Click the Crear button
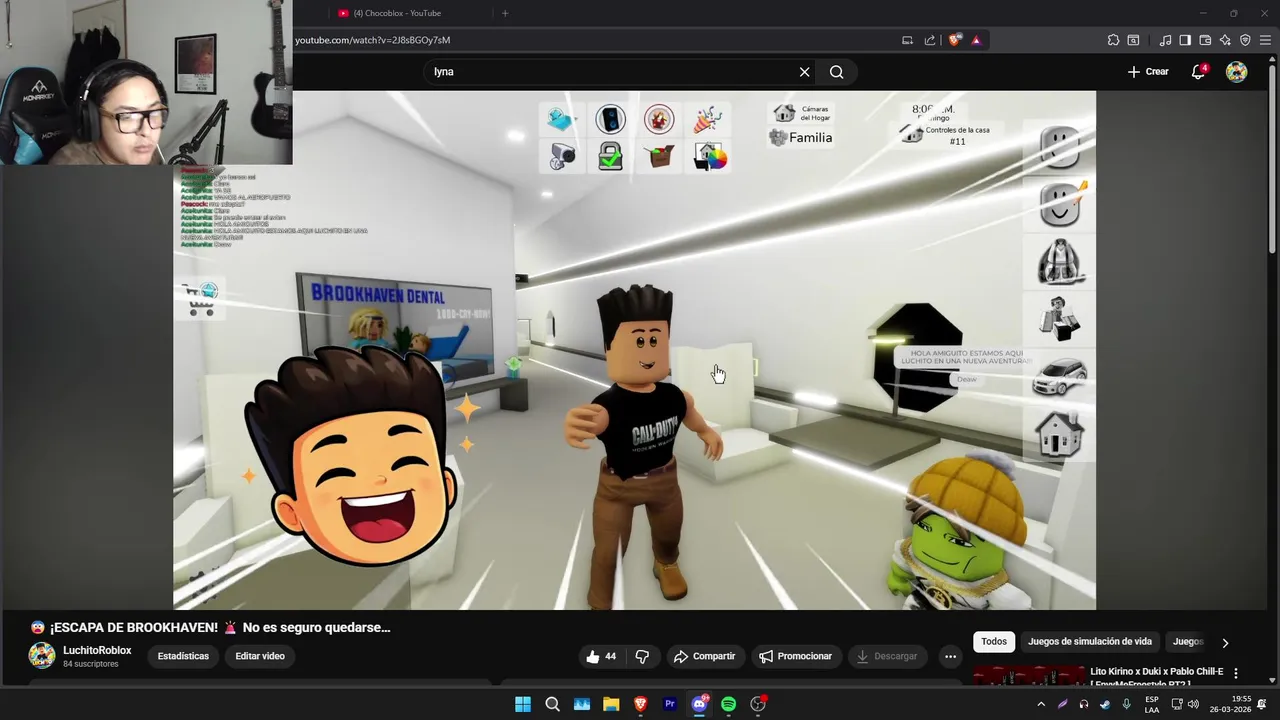The height and width of the screenshot is (720, 1280). coord(1148,72)
